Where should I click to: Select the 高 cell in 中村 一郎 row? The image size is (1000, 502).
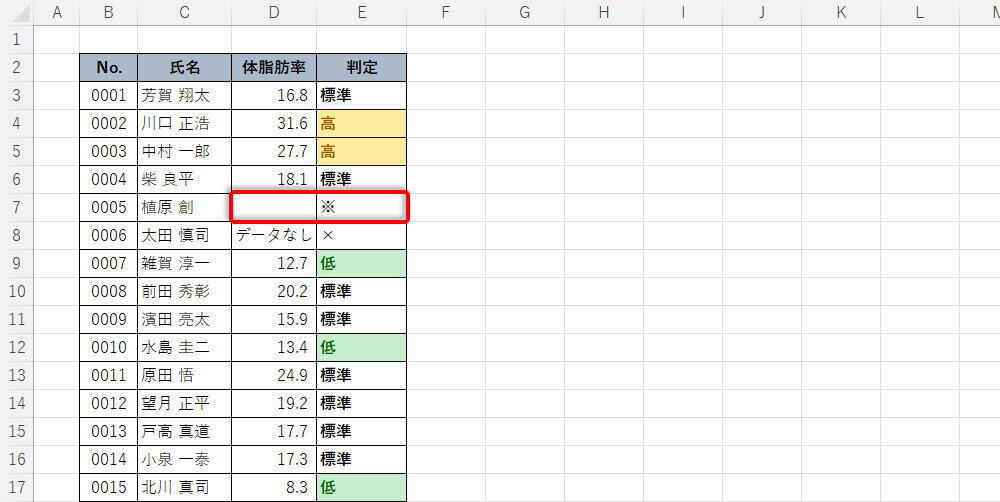point(362,152)
